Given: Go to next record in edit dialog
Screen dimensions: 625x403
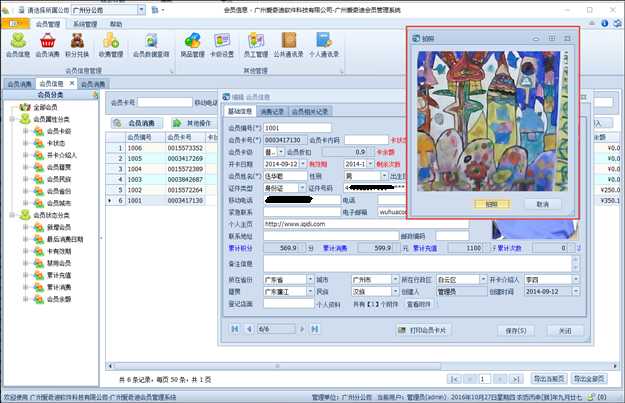Looking at the screenshot, I should [x=302, y=329].
